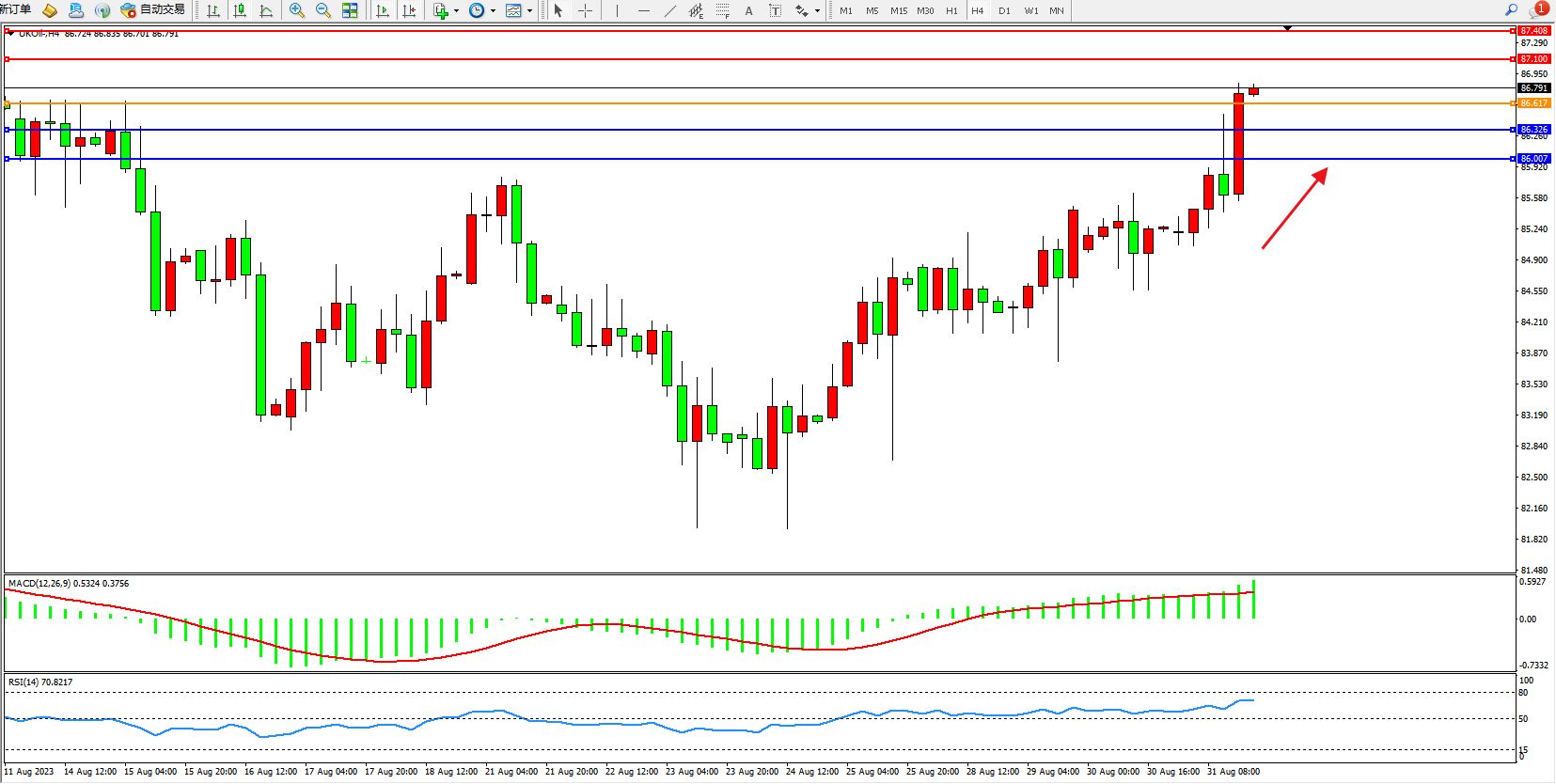Image resolution: width=1556 pixels, height=784 pixels.
Task: Click the orange 86.617 price line label
Action: tap(1533, 103)
